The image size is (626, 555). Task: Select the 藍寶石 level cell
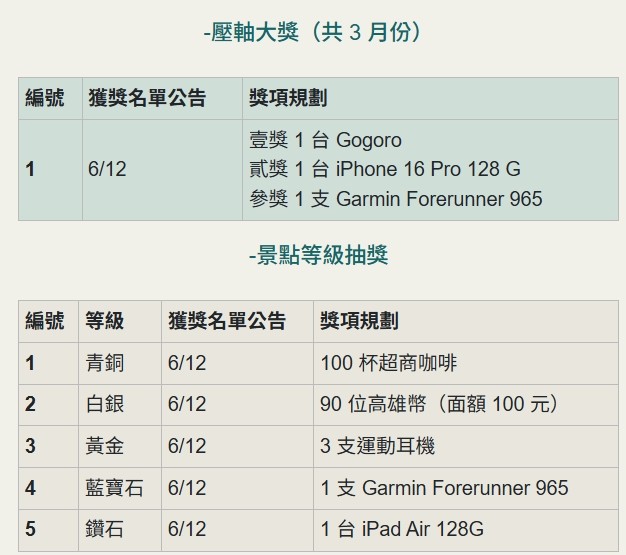pos(115,488)
